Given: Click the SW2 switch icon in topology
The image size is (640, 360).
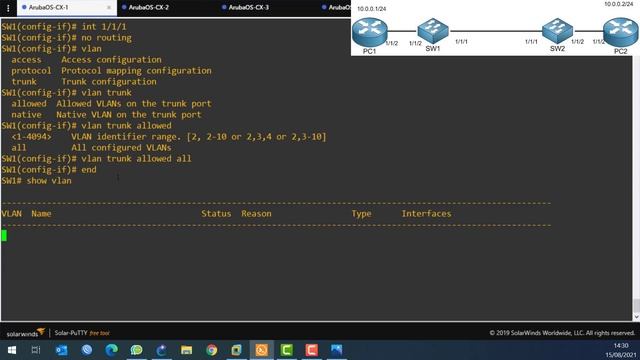Looking at the screenshot, I should tap(557, 31).
